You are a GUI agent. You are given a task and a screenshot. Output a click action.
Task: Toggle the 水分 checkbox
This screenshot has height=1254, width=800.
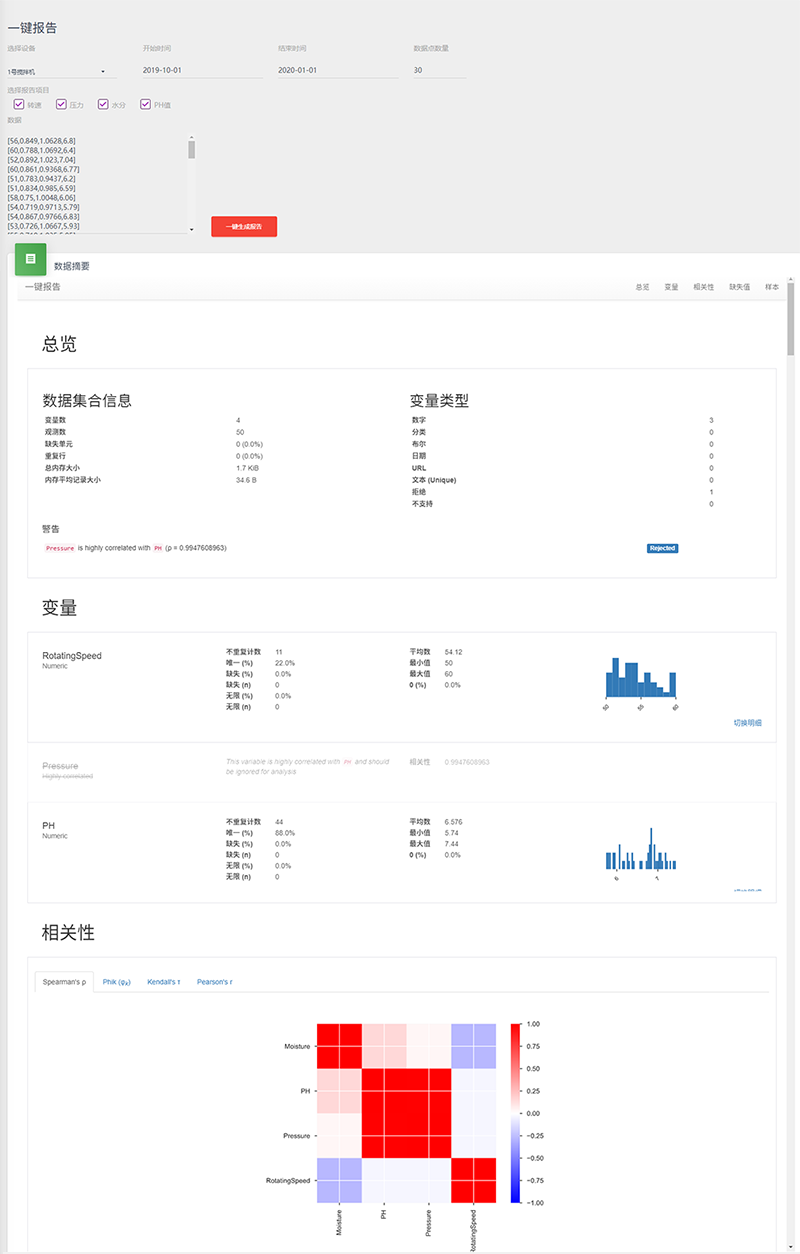pos(103,104)
